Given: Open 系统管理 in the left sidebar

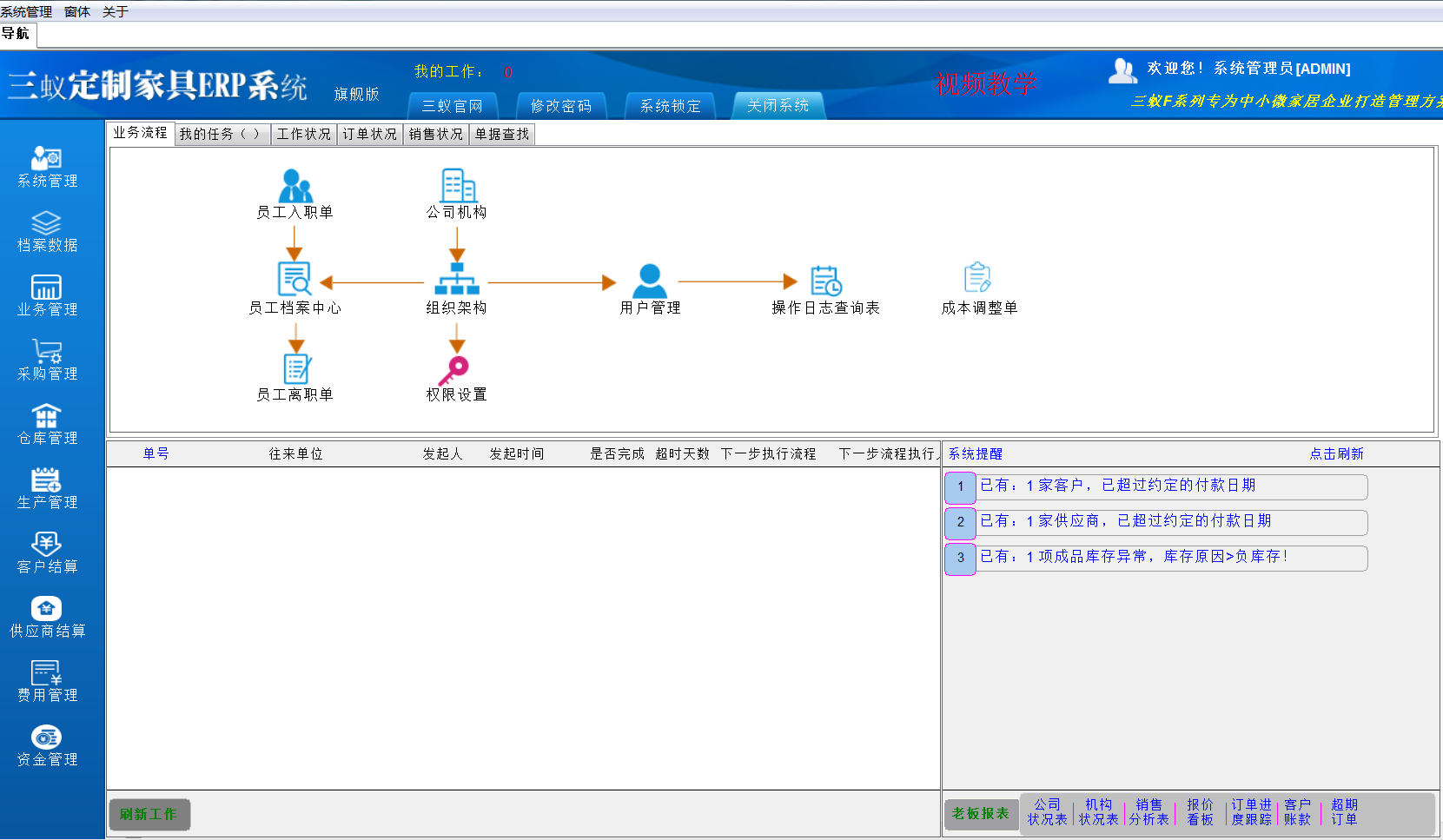Looking at the screenshot, I should [47, 167].
